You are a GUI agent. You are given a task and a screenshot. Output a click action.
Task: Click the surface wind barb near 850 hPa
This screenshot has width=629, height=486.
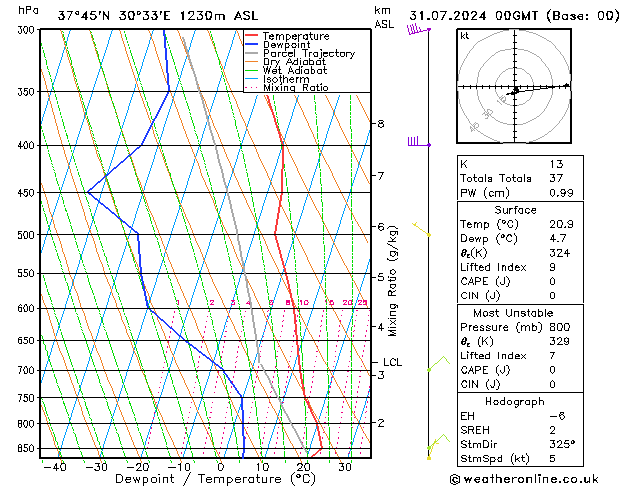[x=435, y=444]
